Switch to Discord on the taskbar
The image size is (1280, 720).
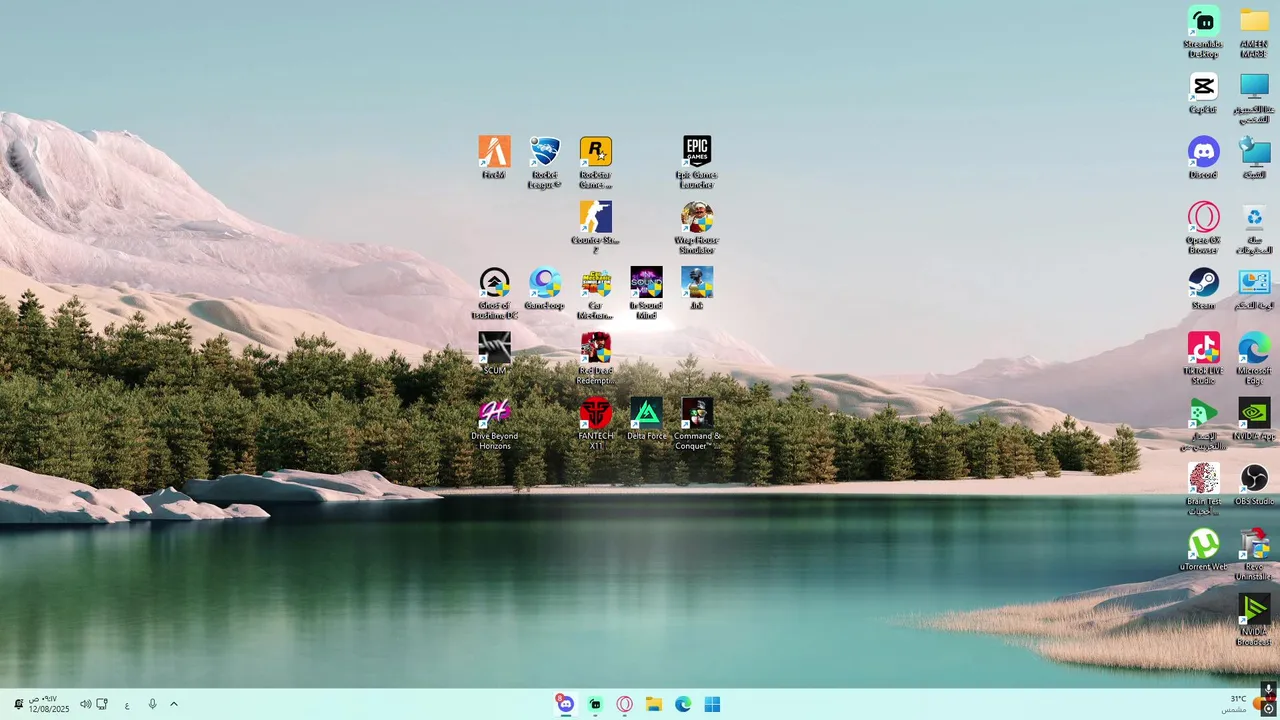[x=566, y=704]
